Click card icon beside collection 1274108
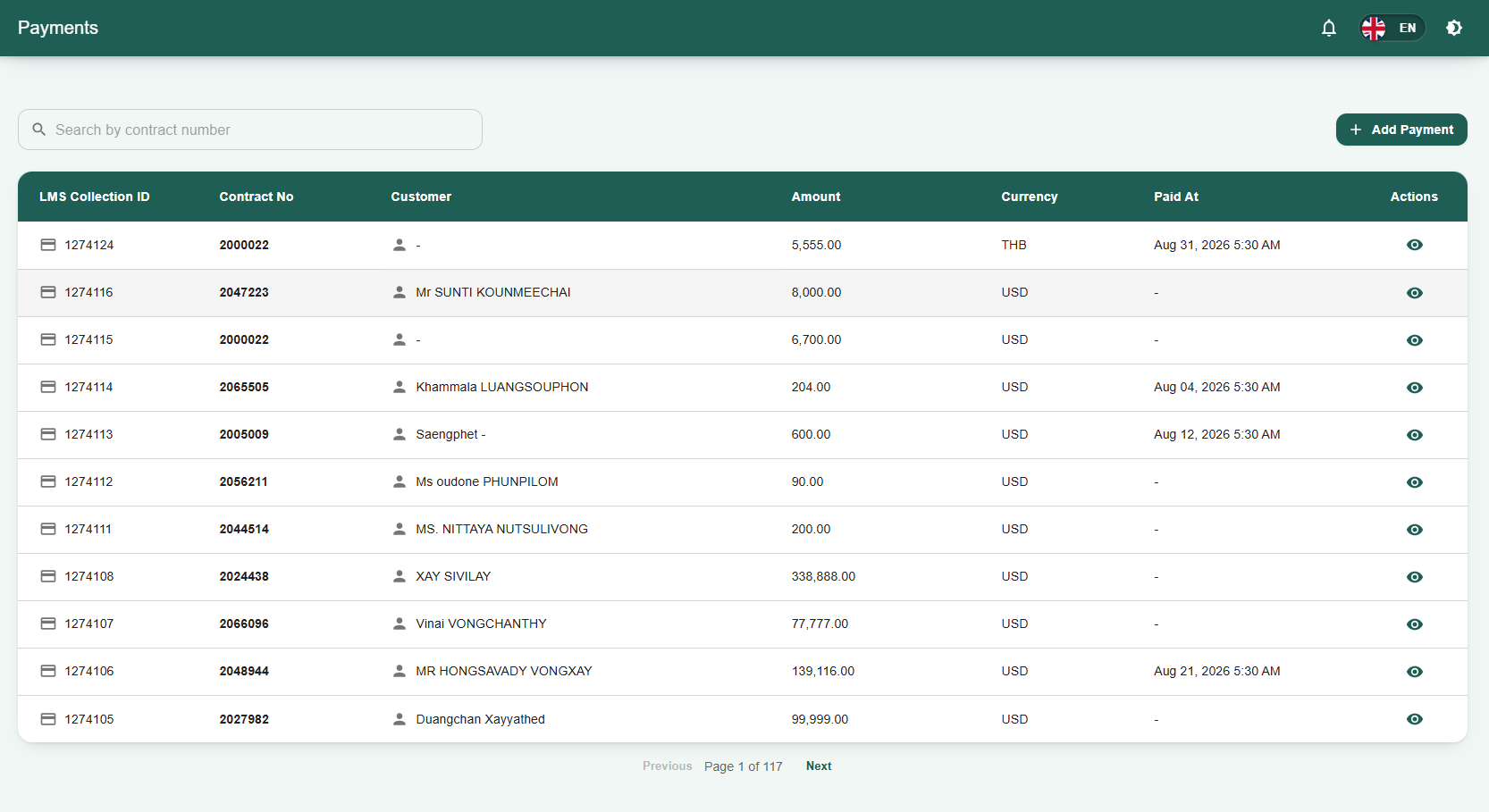This screenshot has width=1489, height=812. (x=48, y=576)
